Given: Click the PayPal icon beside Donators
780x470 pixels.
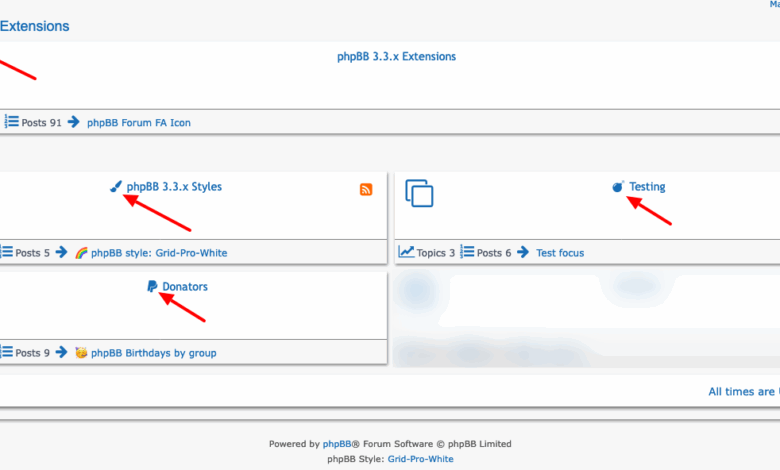Looking at the screenshot, I should (x=151, y=287).
